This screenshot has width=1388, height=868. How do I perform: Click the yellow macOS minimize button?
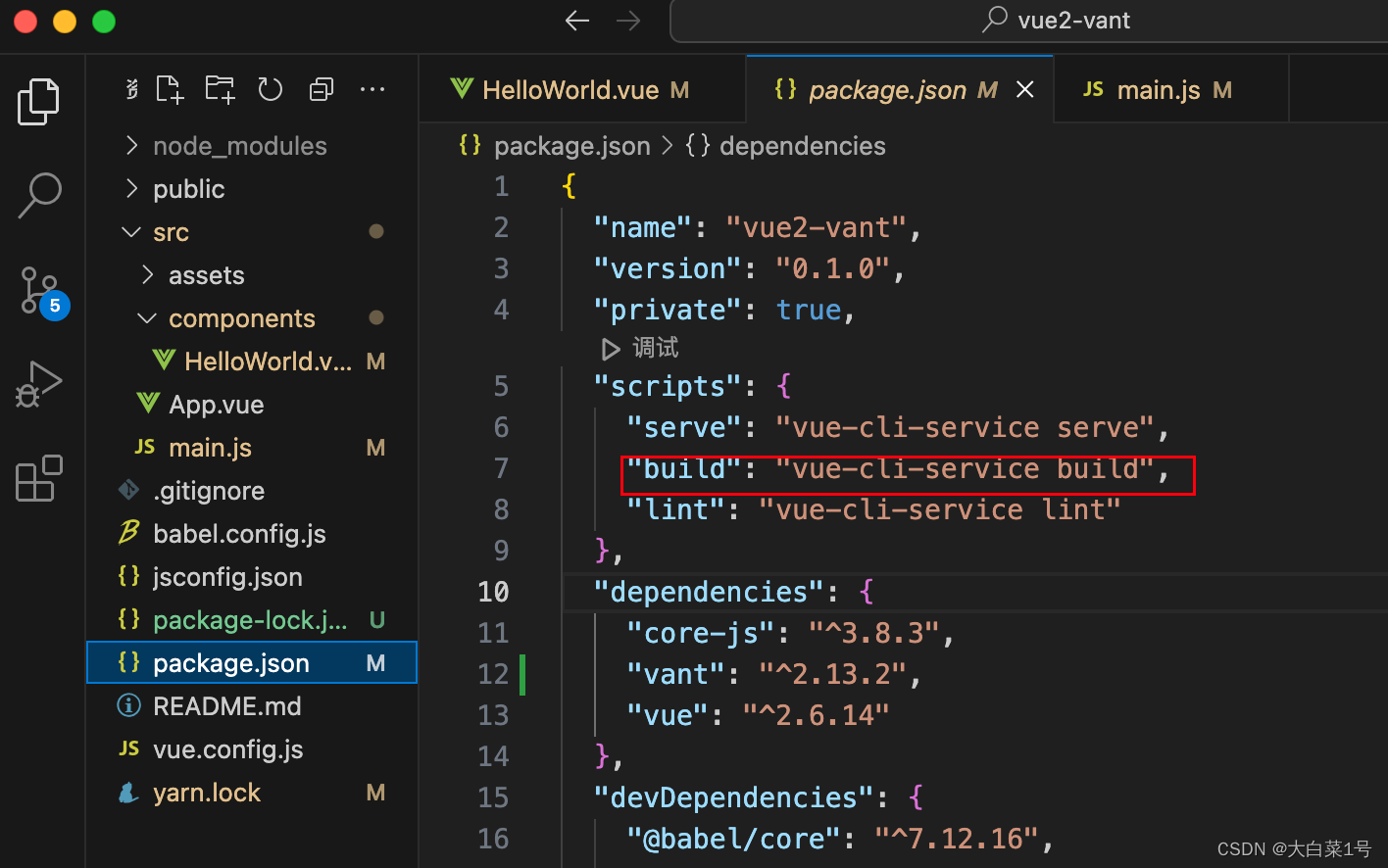65,21
